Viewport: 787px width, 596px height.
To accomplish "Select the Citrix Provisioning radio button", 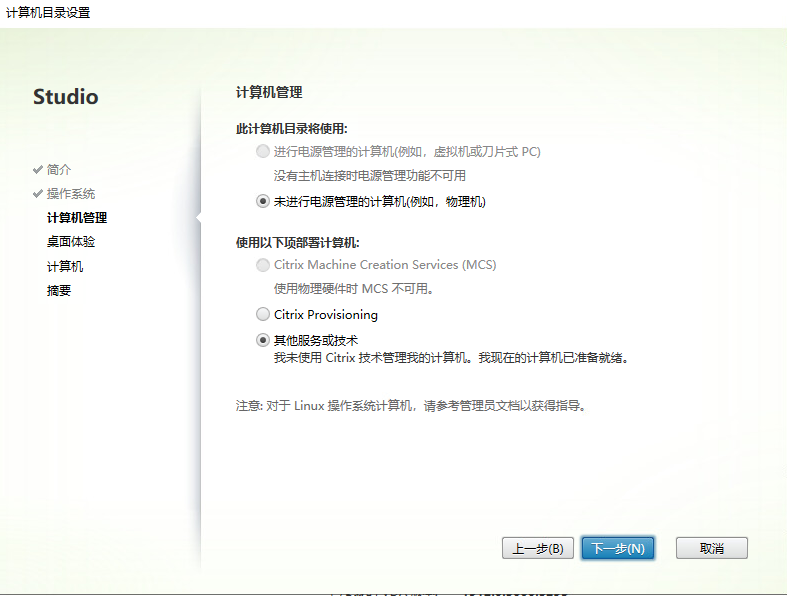I will coord(263,315).
